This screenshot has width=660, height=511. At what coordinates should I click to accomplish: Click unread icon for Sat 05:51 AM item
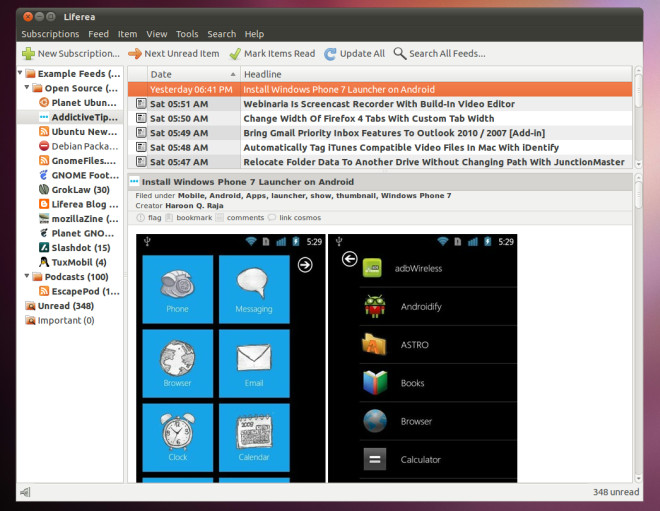tap(141, 104)
